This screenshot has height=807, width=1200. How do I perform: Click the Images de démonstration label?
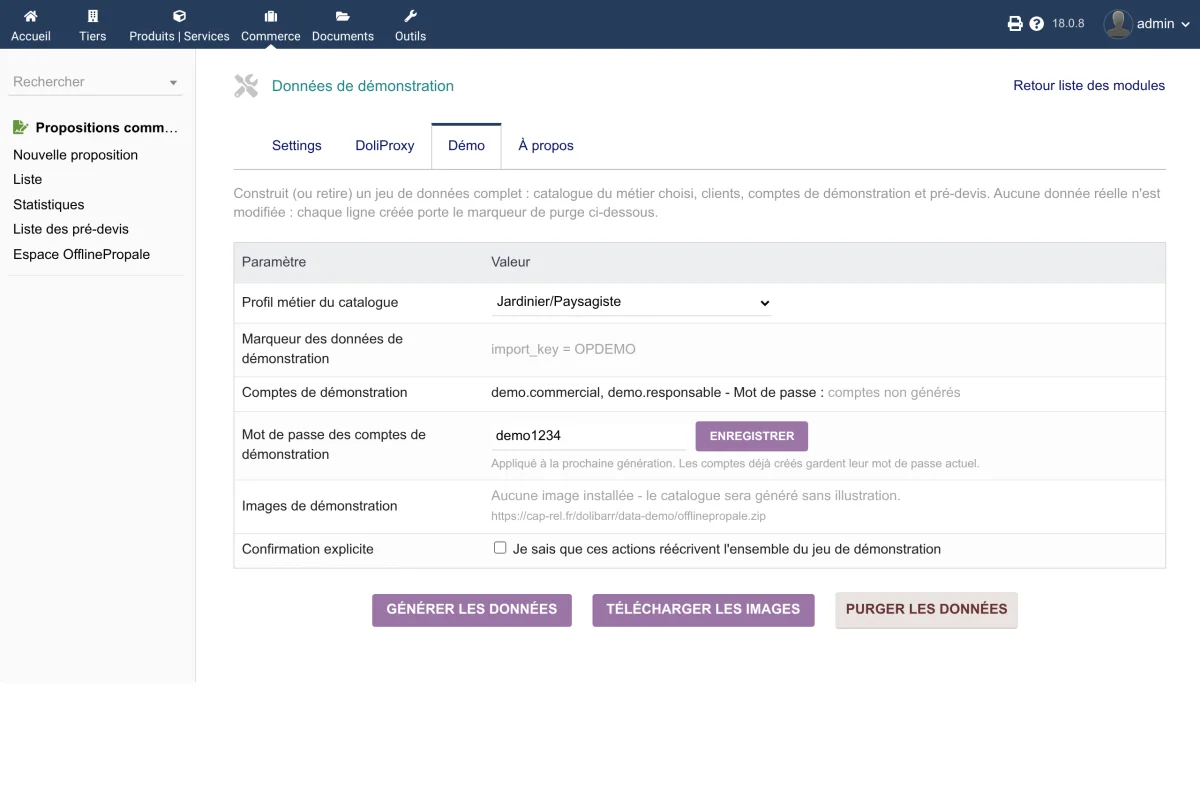pyautogui.click(x=320, y=506)
